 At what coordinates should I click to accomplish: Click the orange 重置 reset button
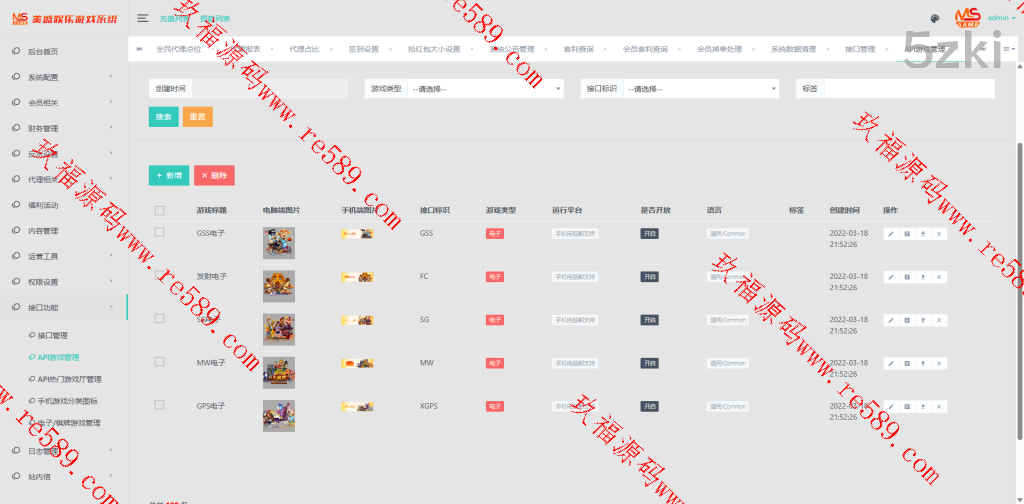click(x=198, y=117)
